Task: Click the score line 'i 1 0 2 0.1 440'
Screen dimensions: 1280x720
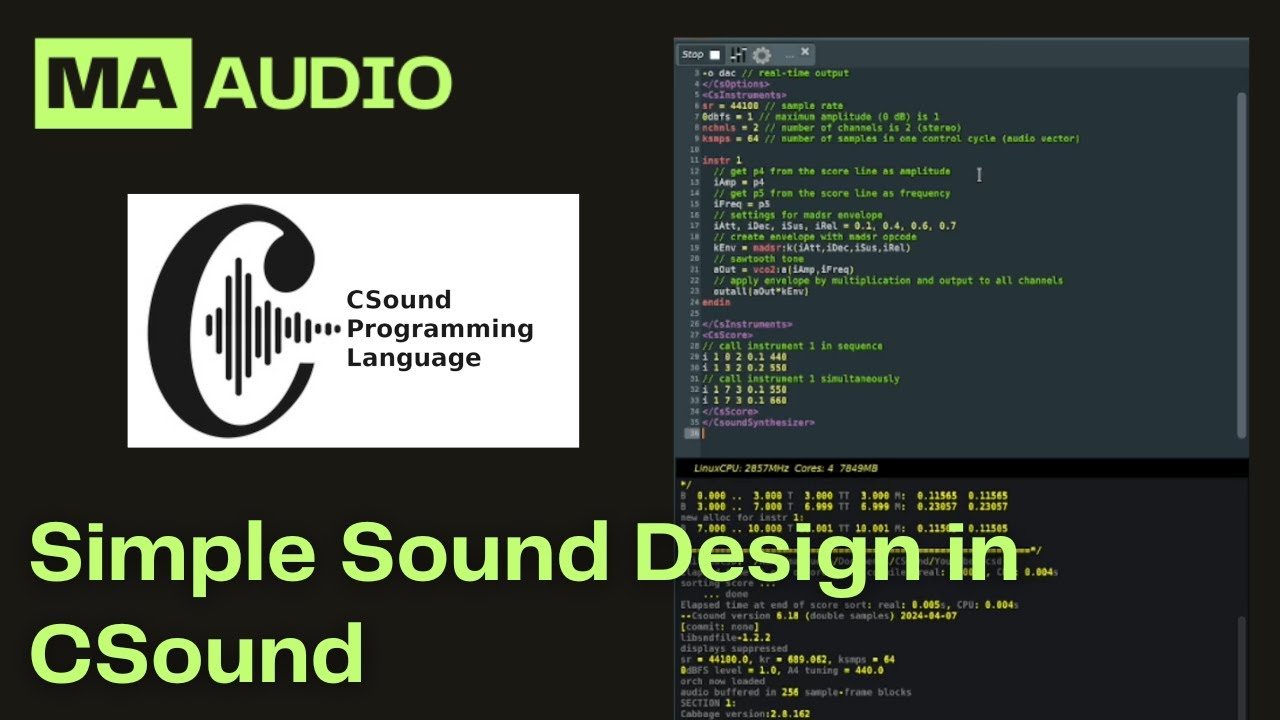Action: (x=744, y=357)
